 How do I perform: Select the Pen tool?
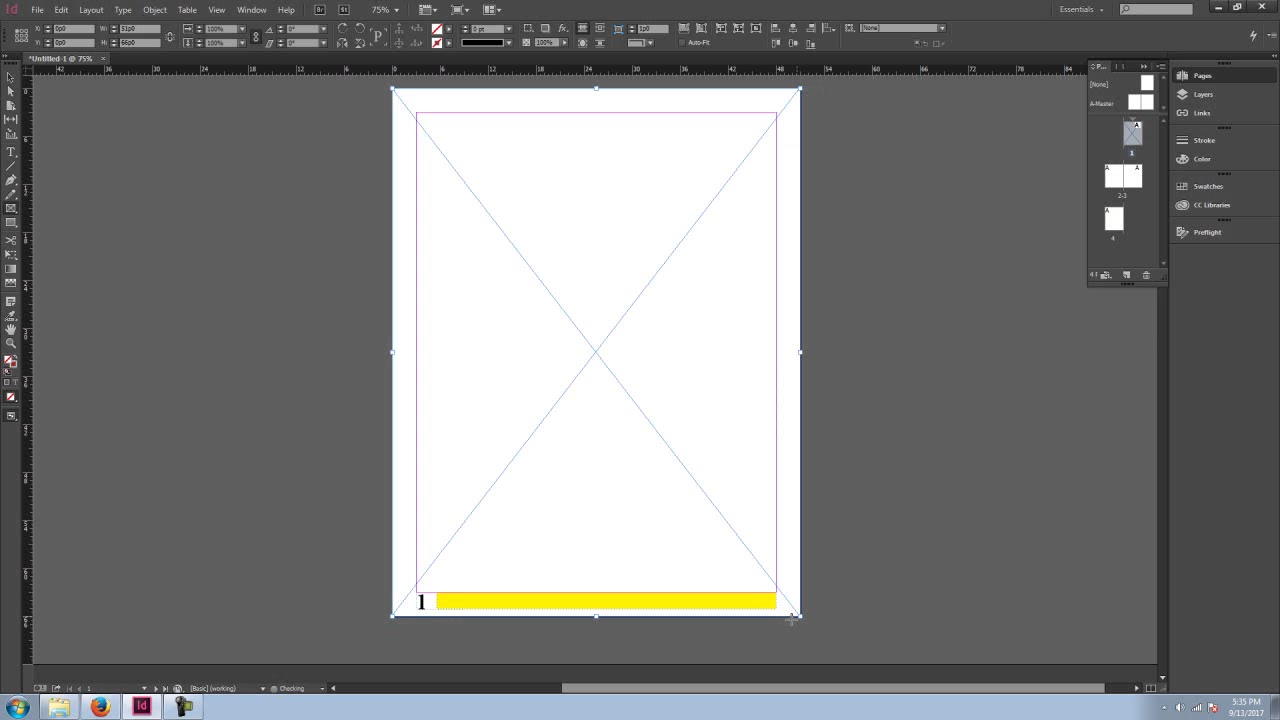tap(11, 180)
